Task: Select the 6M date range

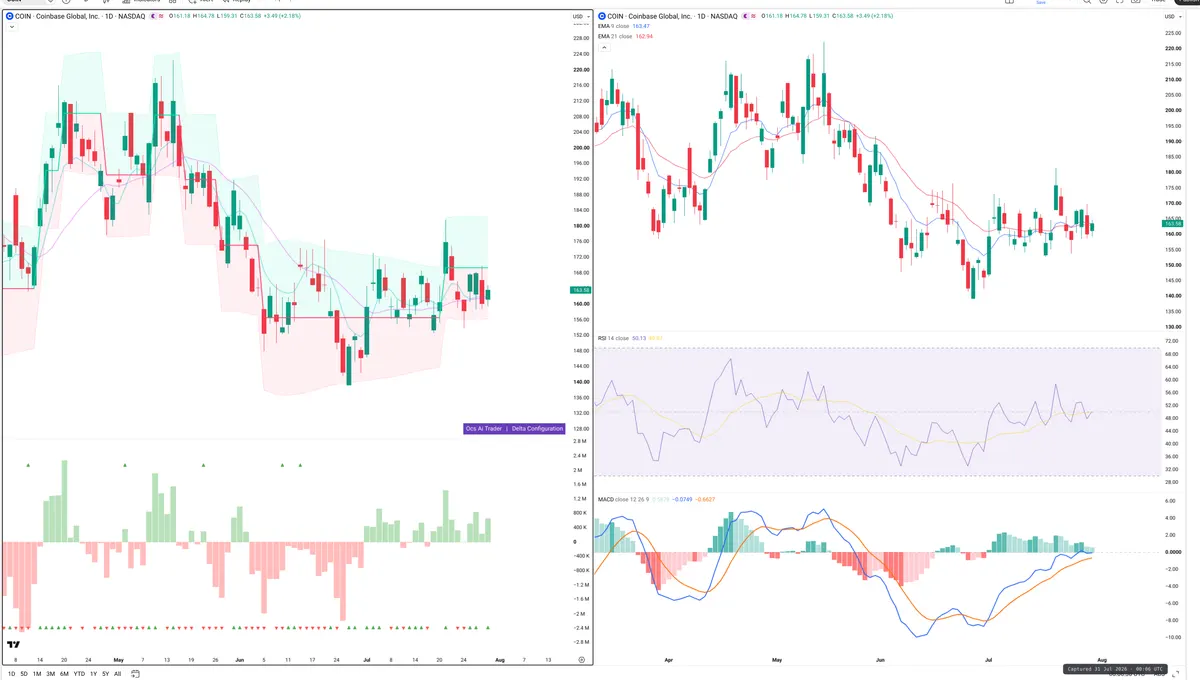Action: tap(64, 674)
